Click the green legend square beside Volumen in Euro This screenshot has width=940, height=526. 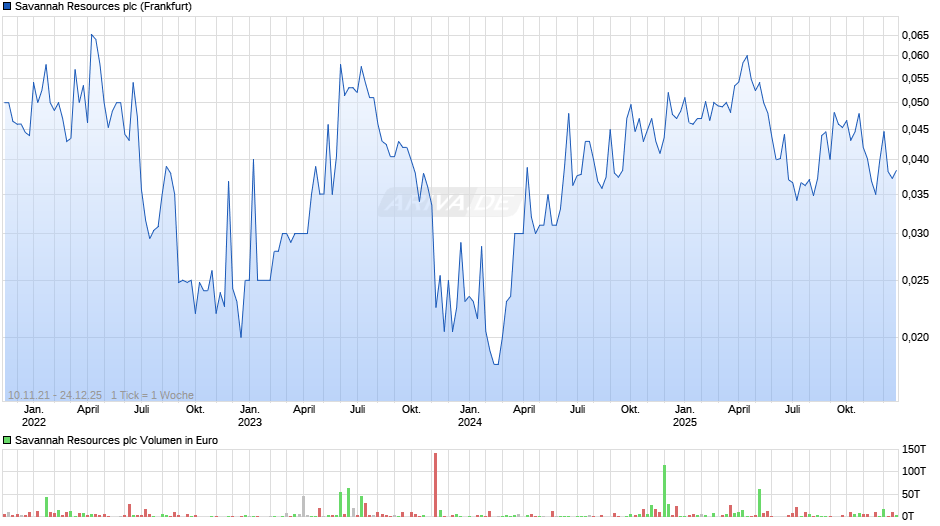tap(7, 440)
